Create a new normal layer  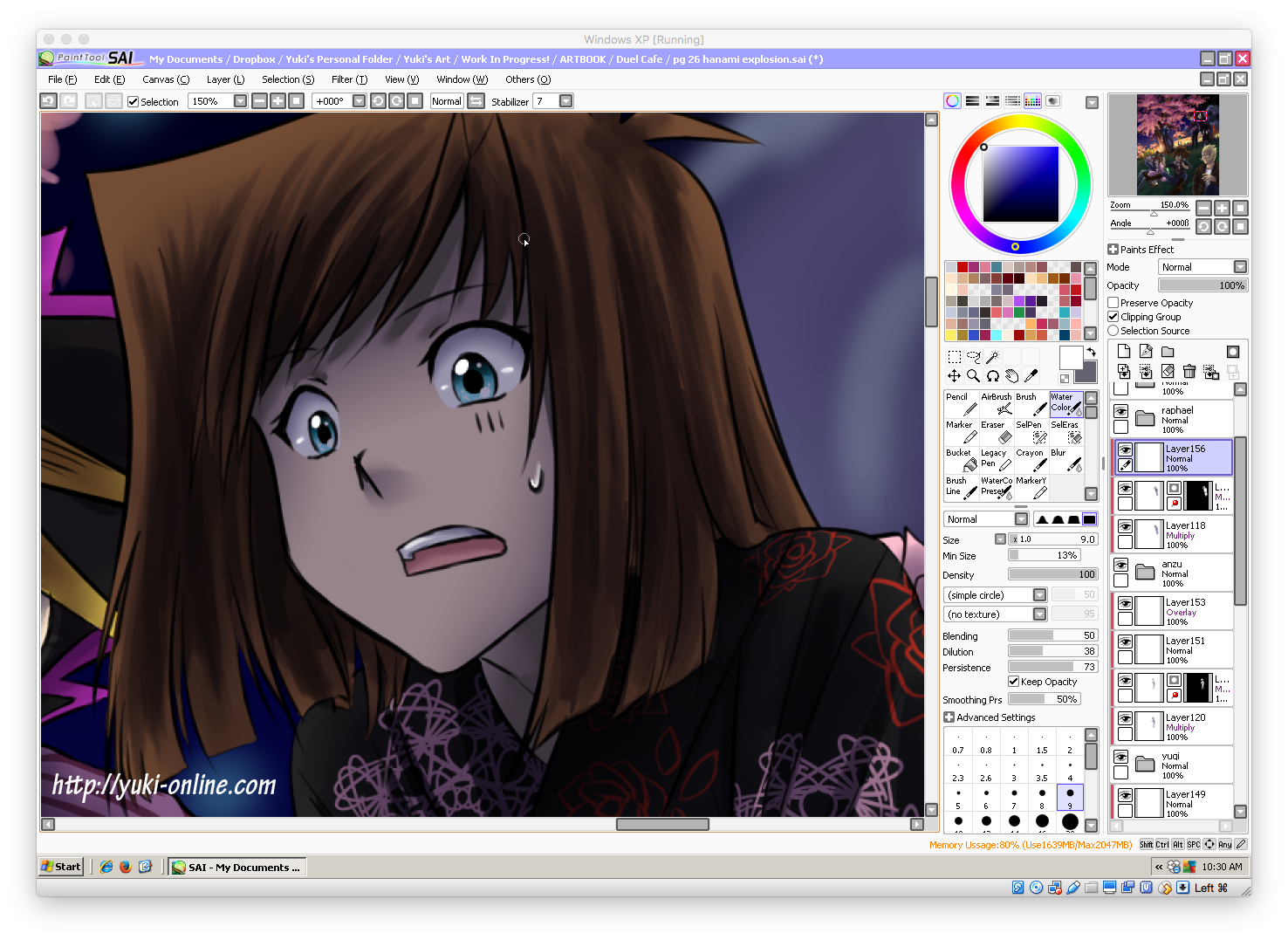coord(1124,352)
